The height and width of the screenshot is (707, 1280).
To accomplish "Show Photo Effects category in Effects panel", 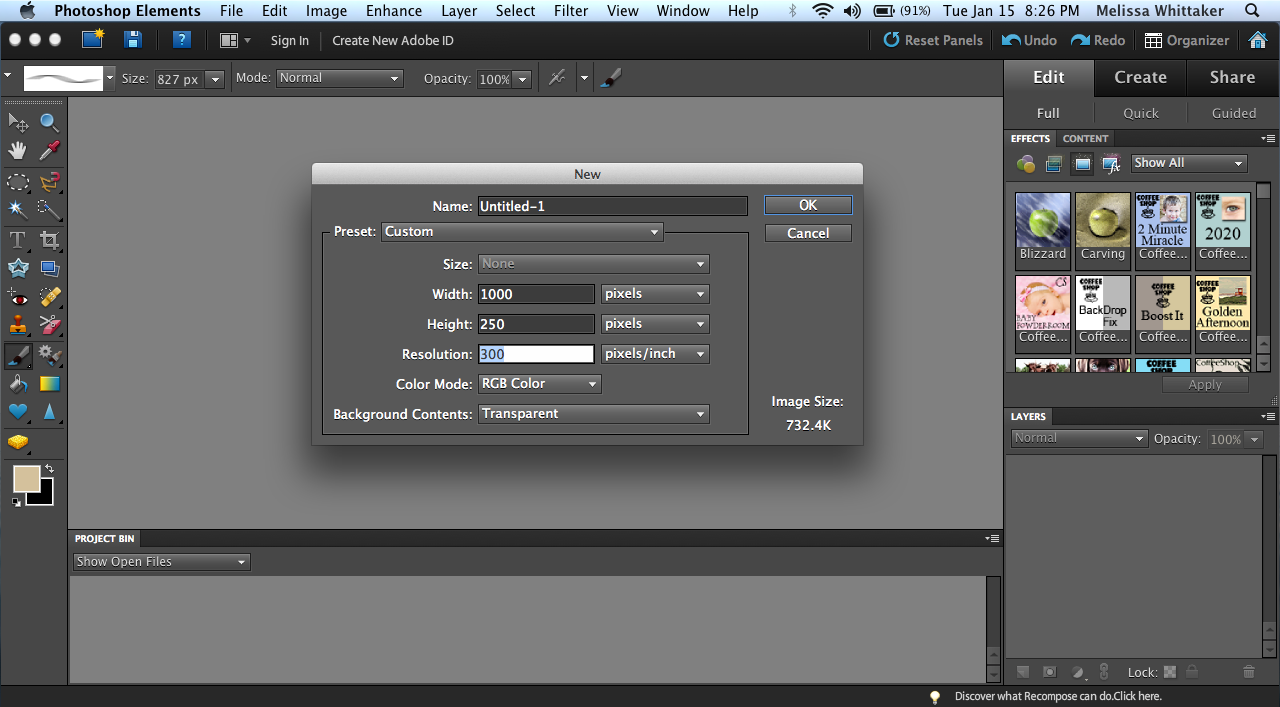I will (1082, 164).
